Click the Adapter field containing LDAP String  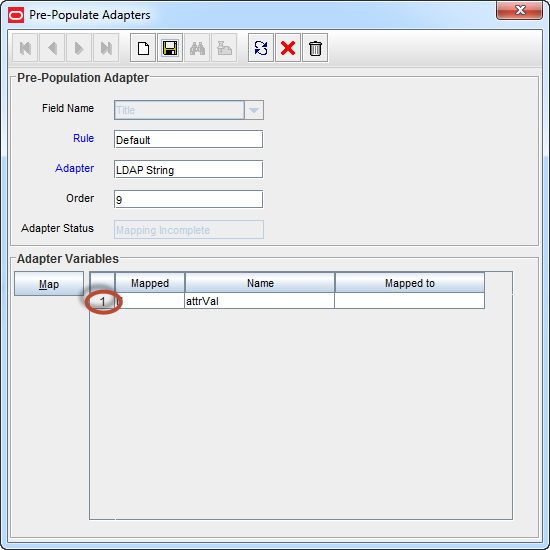point(188,169)
